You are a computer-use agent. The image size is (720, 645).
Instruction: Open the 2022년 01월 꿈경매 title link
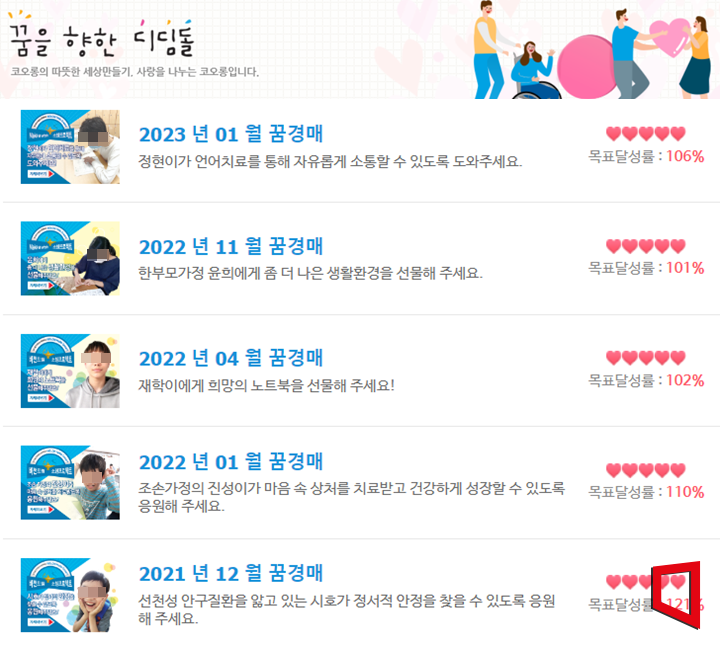click(x=231, y=461)
